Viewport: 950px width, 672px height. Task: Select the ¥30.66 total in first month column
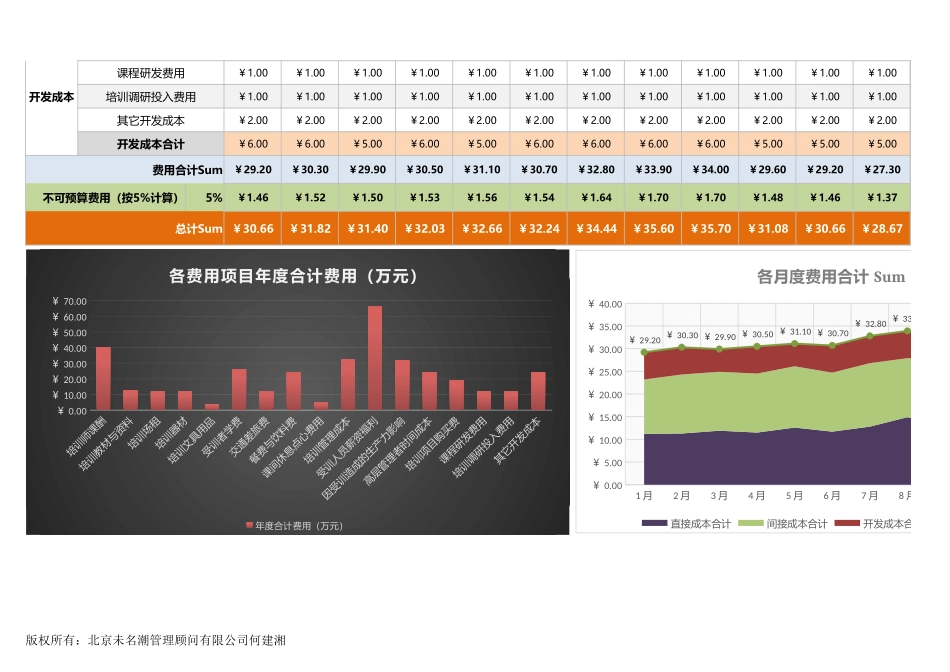click(252, 228)
